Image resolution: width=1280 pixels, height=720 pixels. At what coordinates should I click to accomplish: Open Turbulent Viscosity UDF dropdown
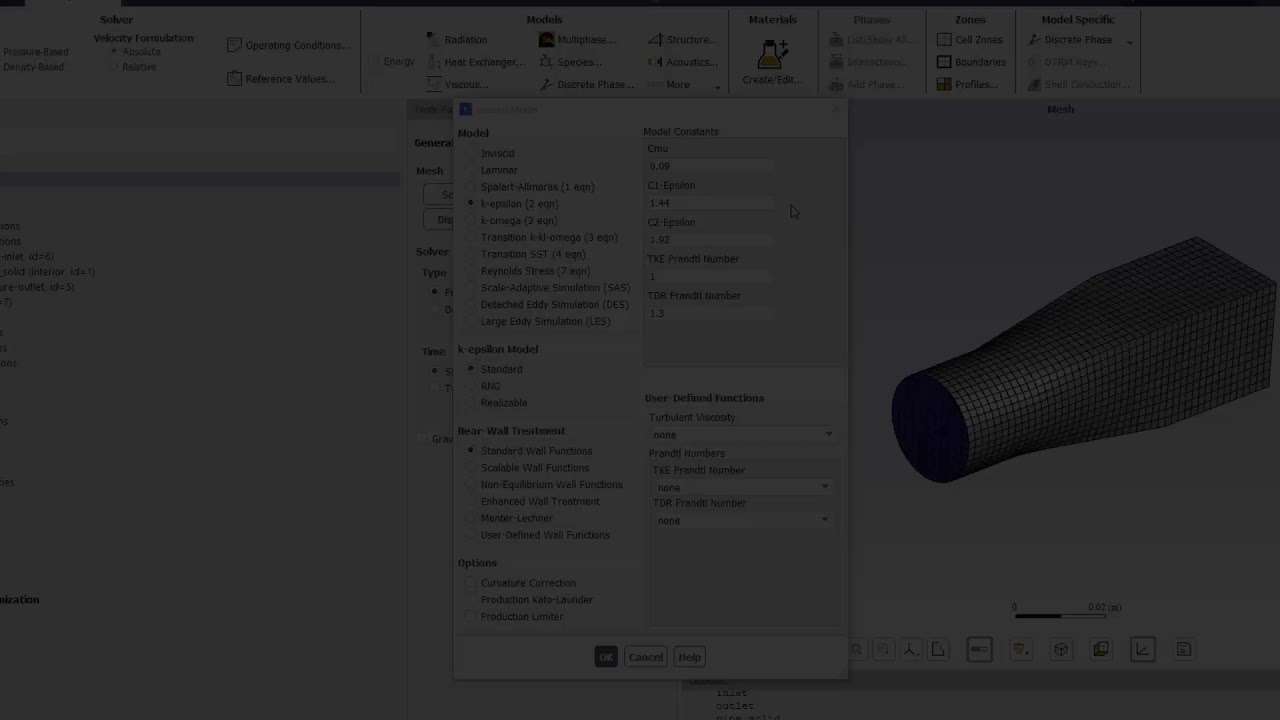pyautogui.click(x=741, y=435)
